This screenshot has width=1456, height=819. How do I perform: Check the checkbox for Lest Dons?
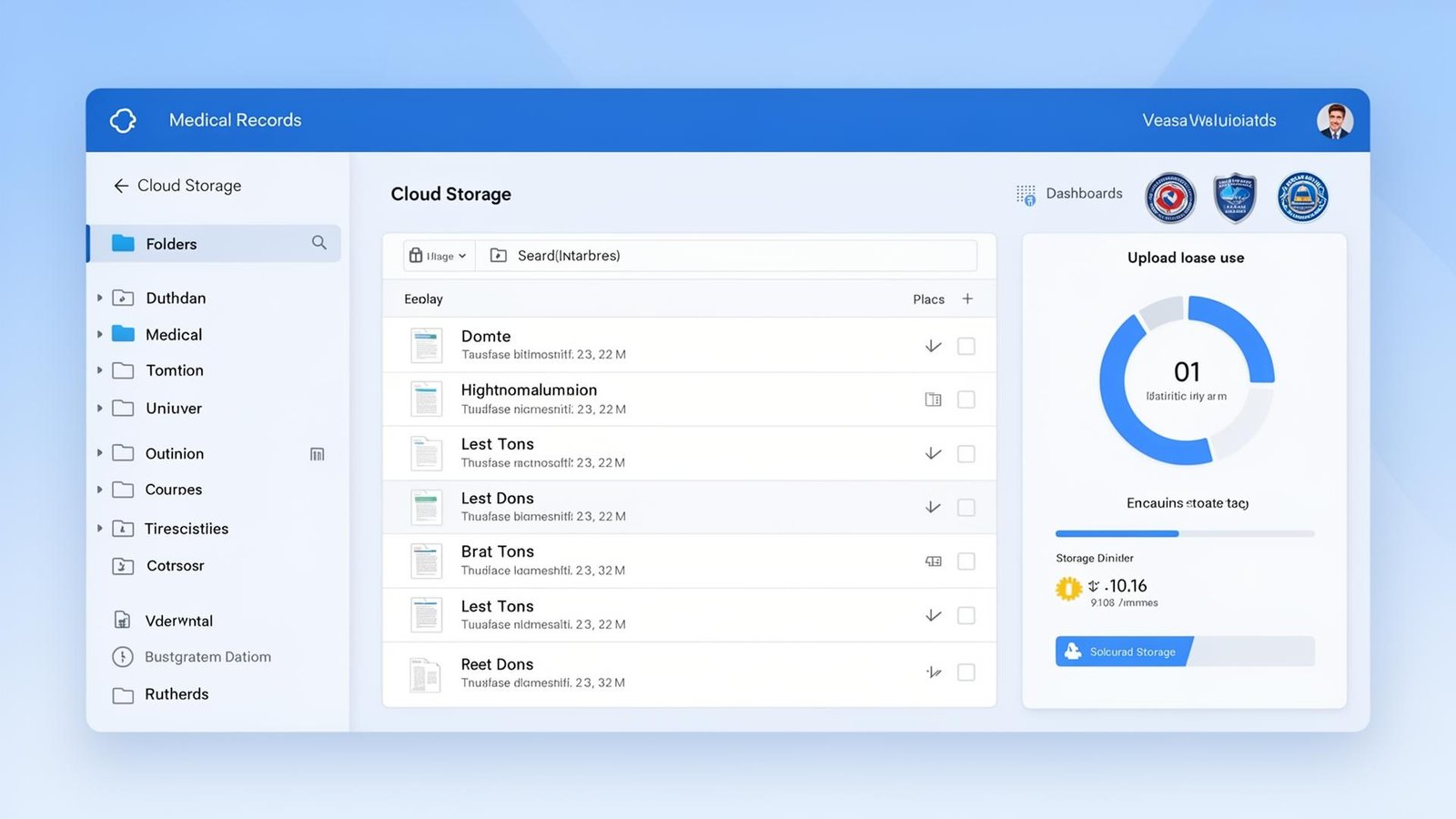click(x=966, y=507)
